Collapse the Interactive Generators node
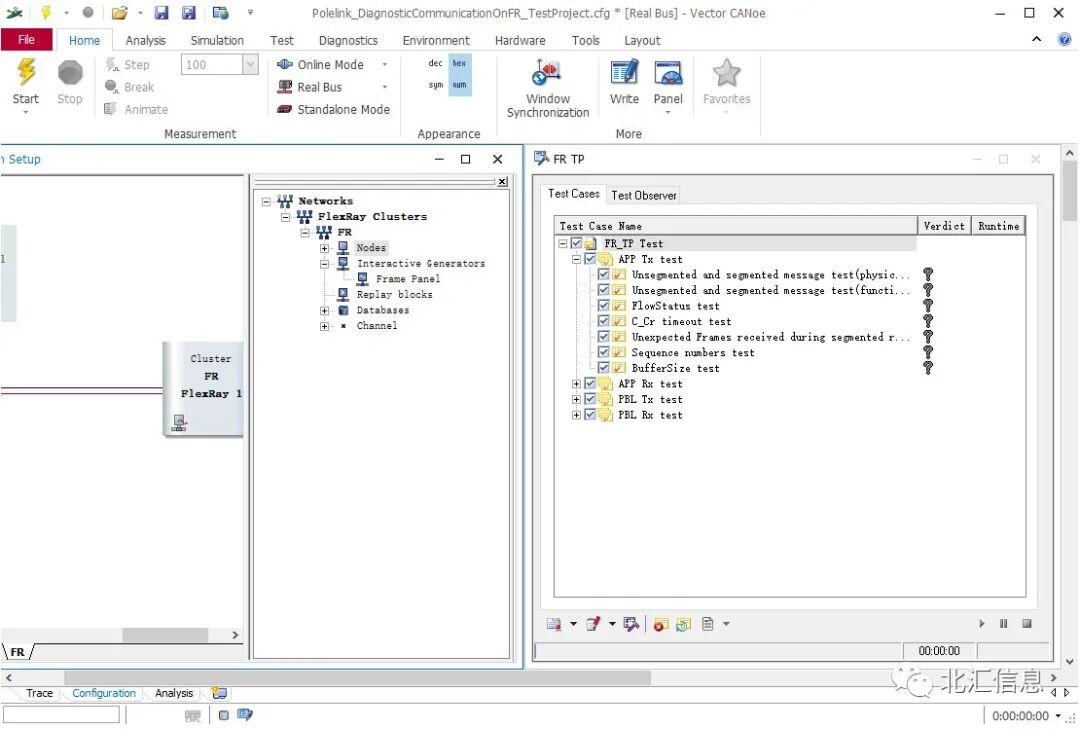The width and height of the screenshot is (1080, 729). click(324, 263)
